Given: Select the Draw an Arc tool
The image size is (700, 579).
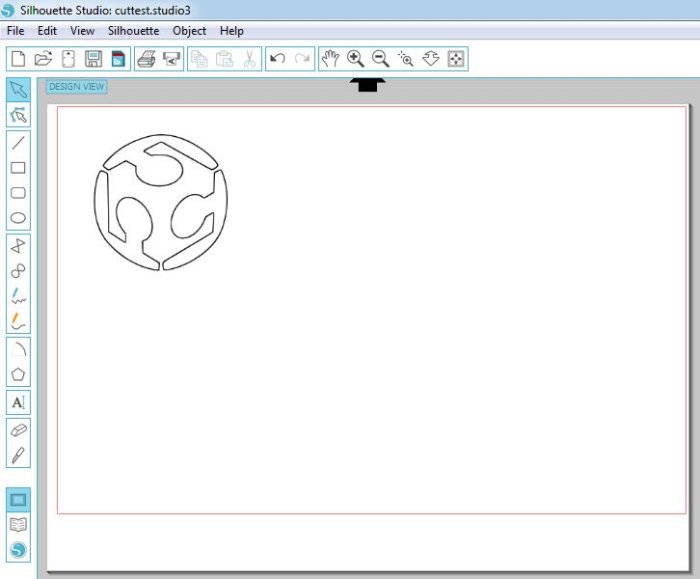Looking at the screenshot, I should point(18,349).
